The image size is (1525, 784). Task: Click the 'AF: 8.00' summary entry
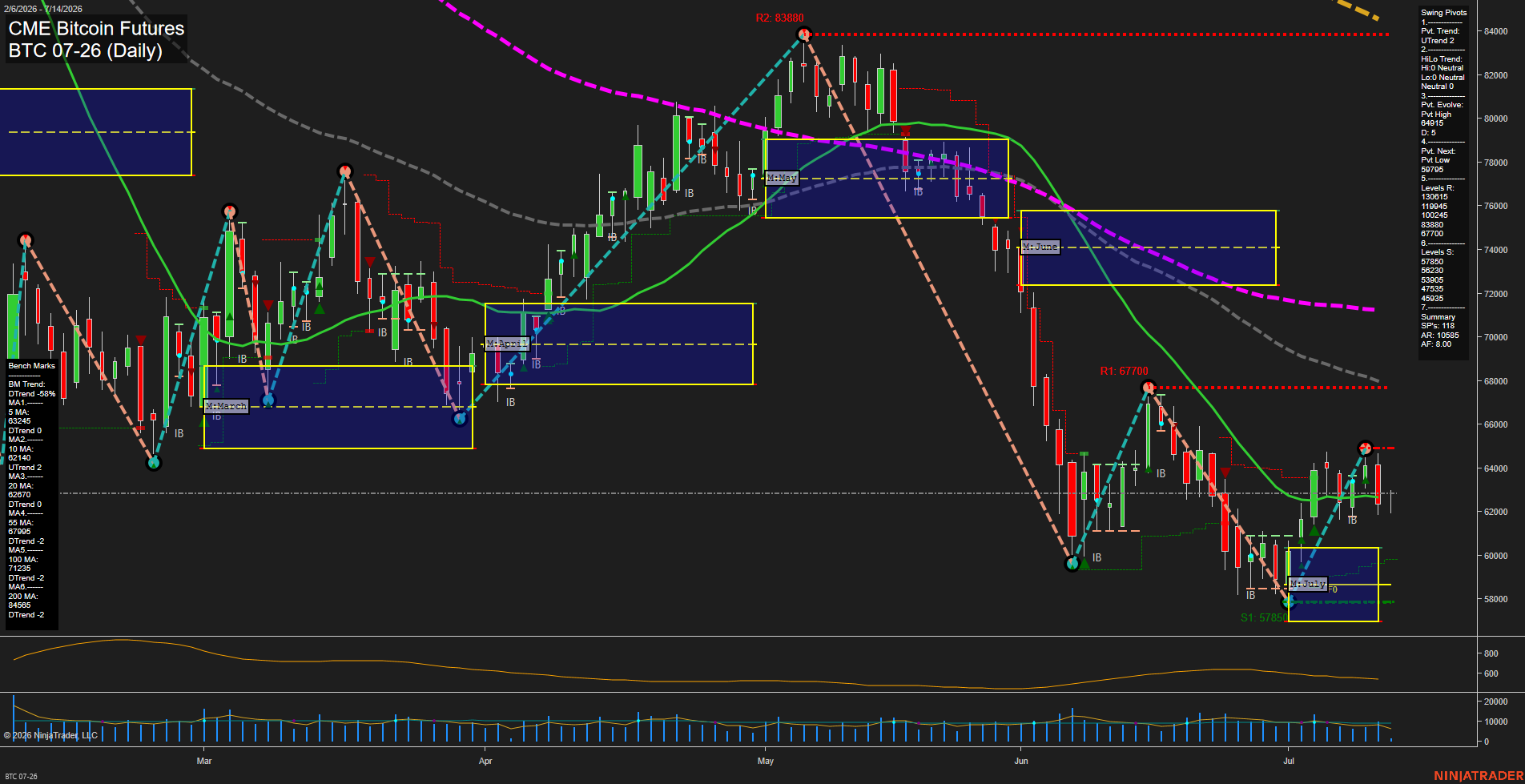click(1436, 344)
